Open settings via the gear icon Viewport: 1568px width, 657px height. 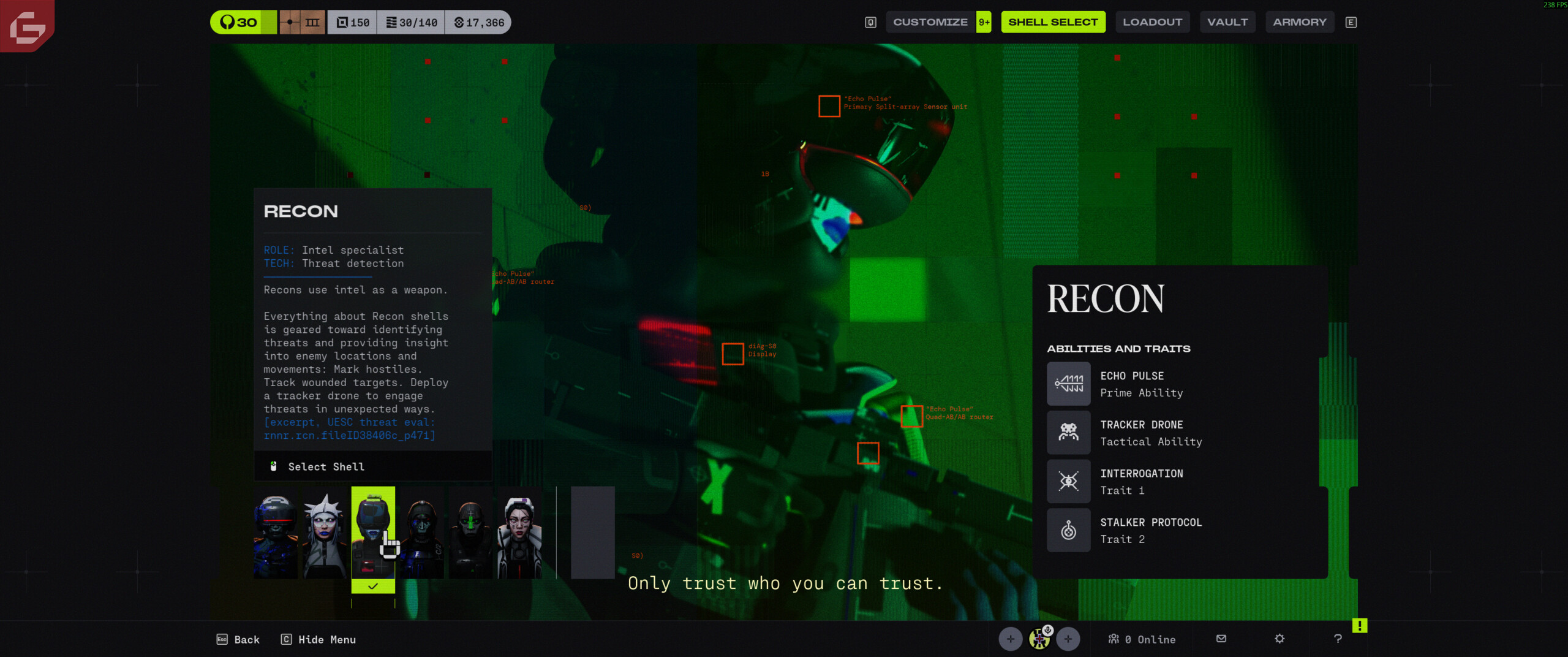[1280, 639]
